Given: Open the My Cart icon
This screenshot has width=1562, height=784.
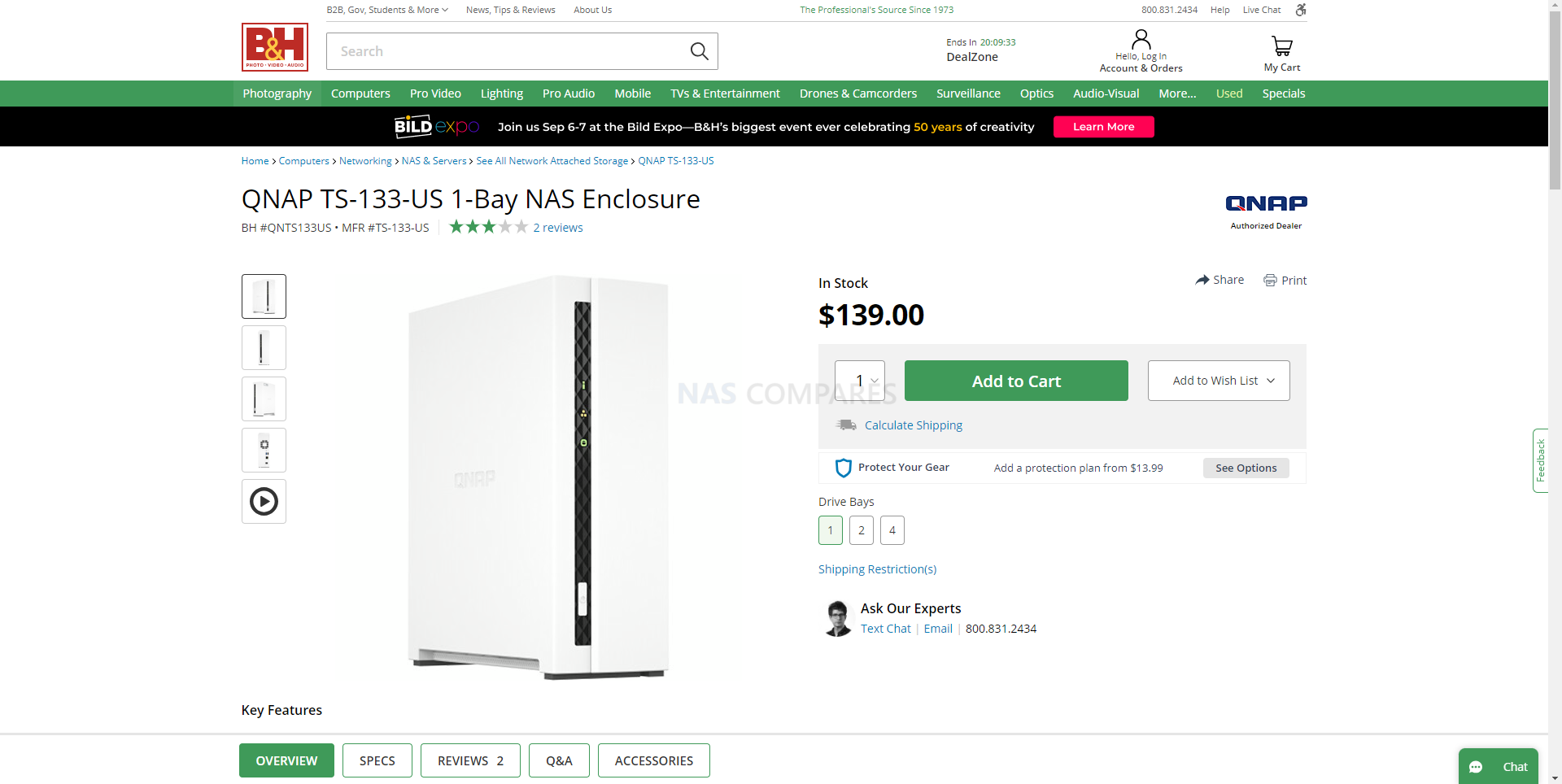Looking at the screenshot, I should click(x=1281, y=46).
